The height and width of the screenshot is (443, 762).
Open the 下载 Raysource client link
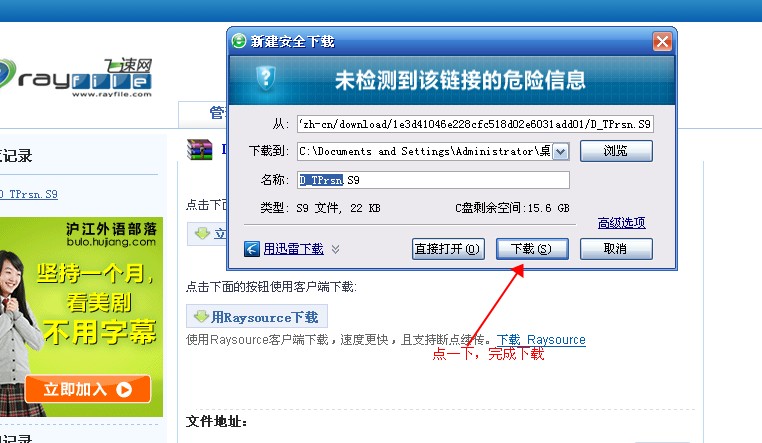point(541,340)
